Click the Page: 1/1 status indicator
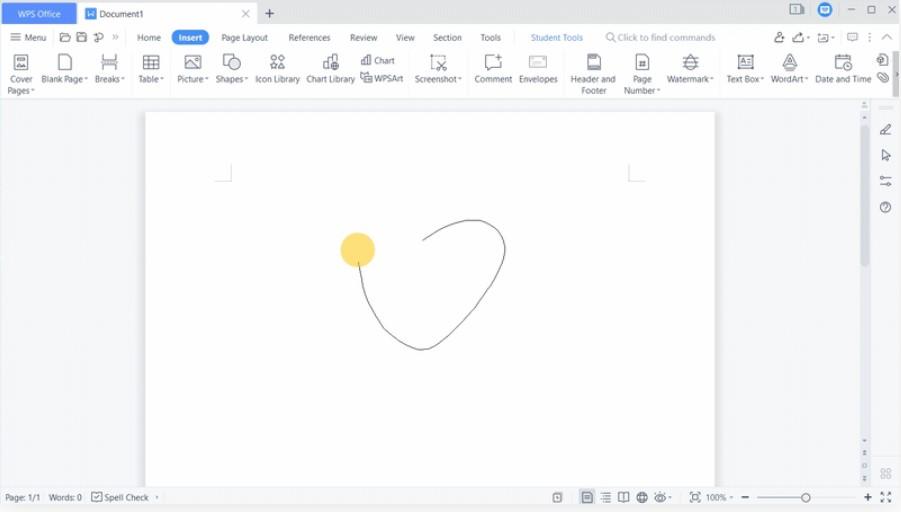Image resolution: width=901 pixels, height=512 pixels. point(22,497)
